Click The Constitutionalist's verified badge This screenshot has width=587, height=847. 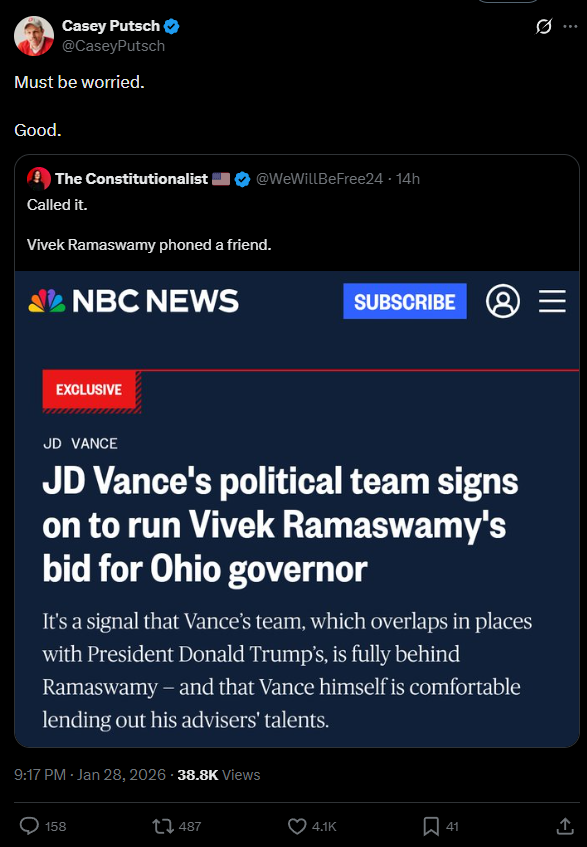(x=242, y=179)
